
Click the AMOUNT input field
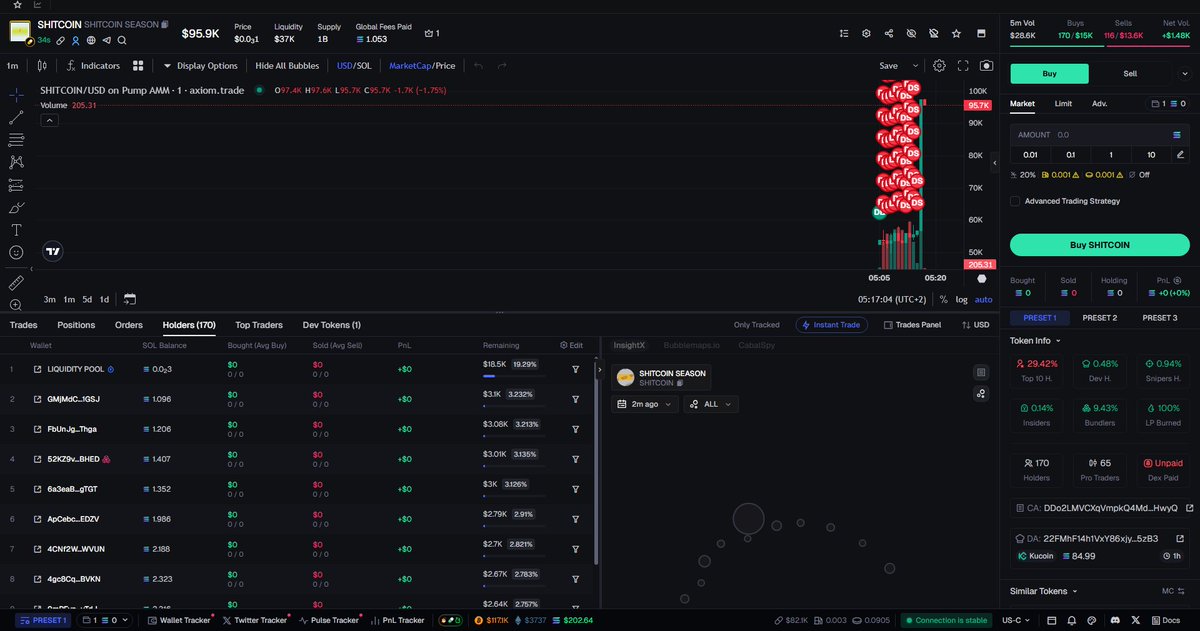[1100, 134]
